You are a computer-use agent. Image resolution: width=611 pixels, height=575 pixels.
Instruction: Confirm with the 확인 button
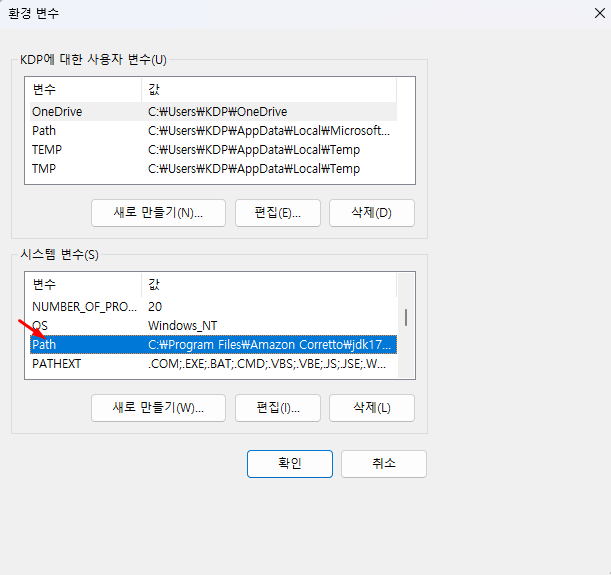[290, 464]
